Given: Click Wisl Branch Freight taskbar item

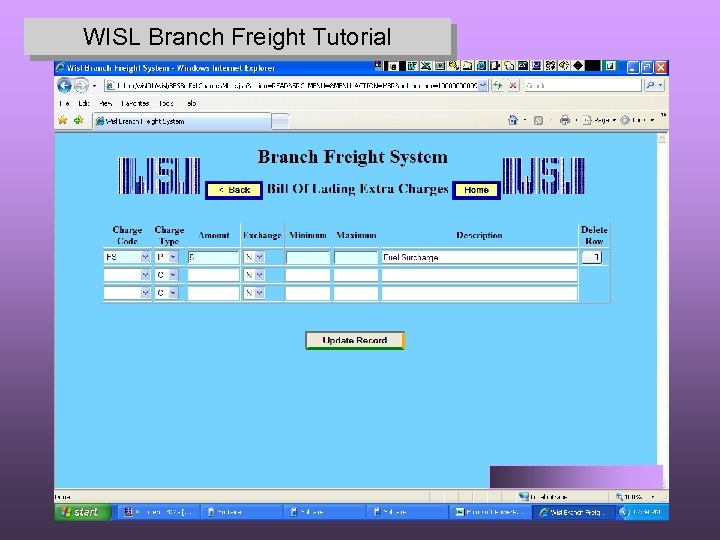Looking at the screenshot, I should coord(573,512).
